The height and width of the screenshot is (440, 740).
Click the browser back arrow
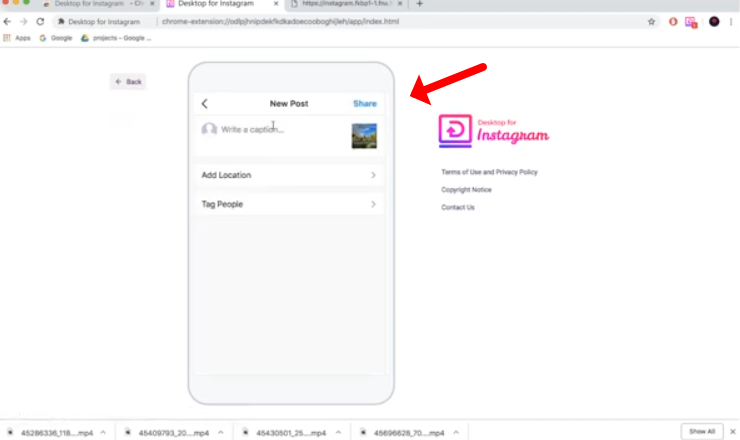point(7,22)
